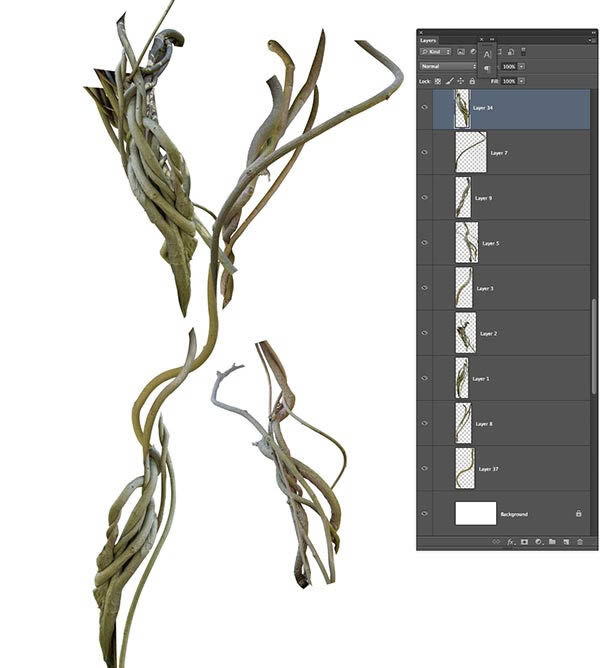Select the Layers tab
Image resolution: width=600 pixels, height=668 pixels.
[x=428, y=41]
